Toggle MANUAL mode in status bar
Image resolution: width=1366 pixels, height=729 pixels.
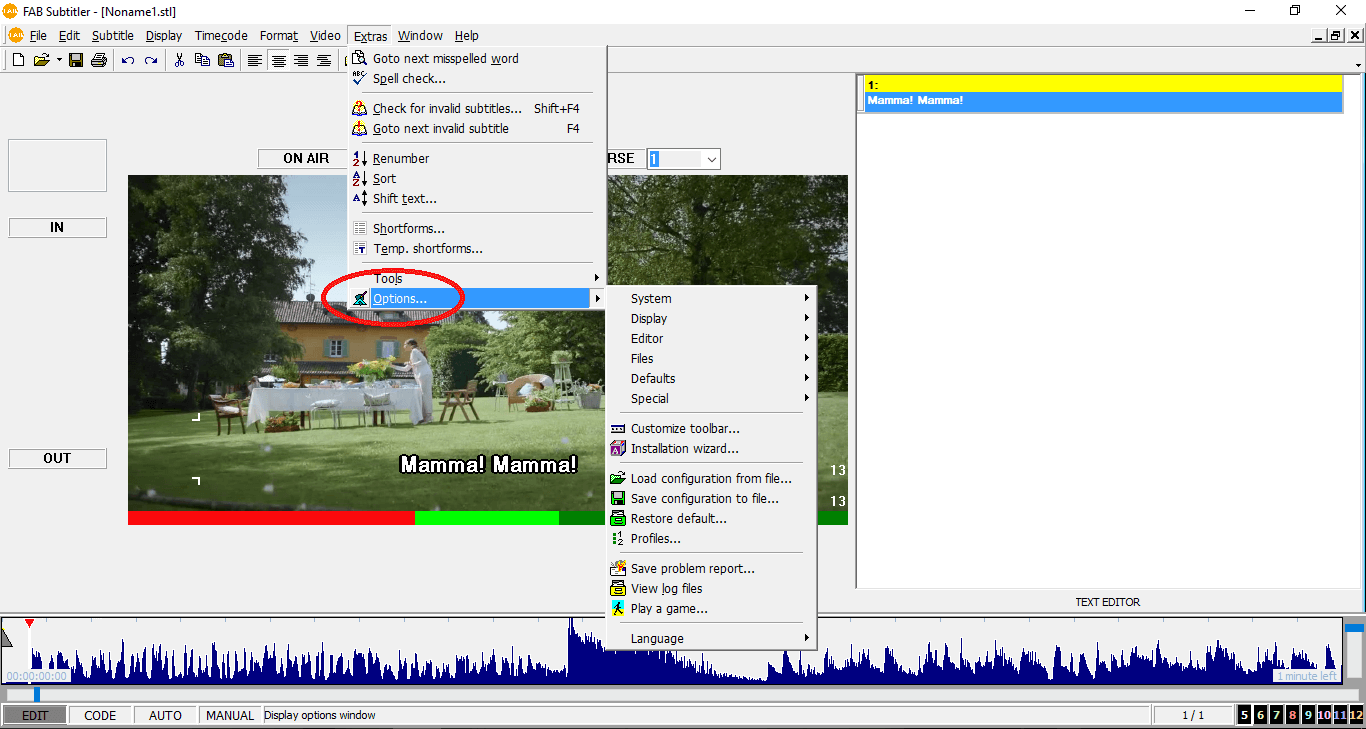[230, 715]
